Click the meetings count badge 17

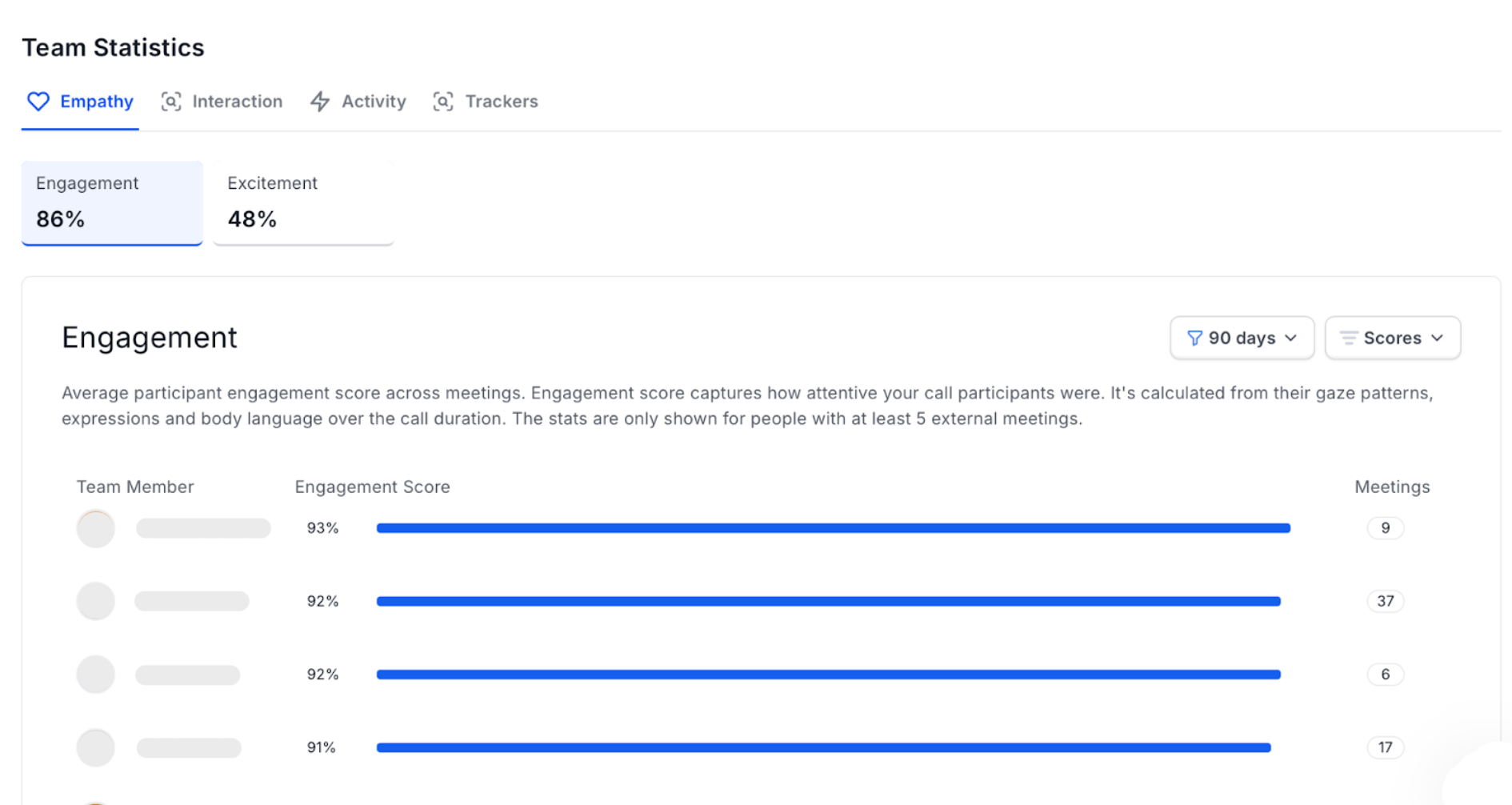1386,748
